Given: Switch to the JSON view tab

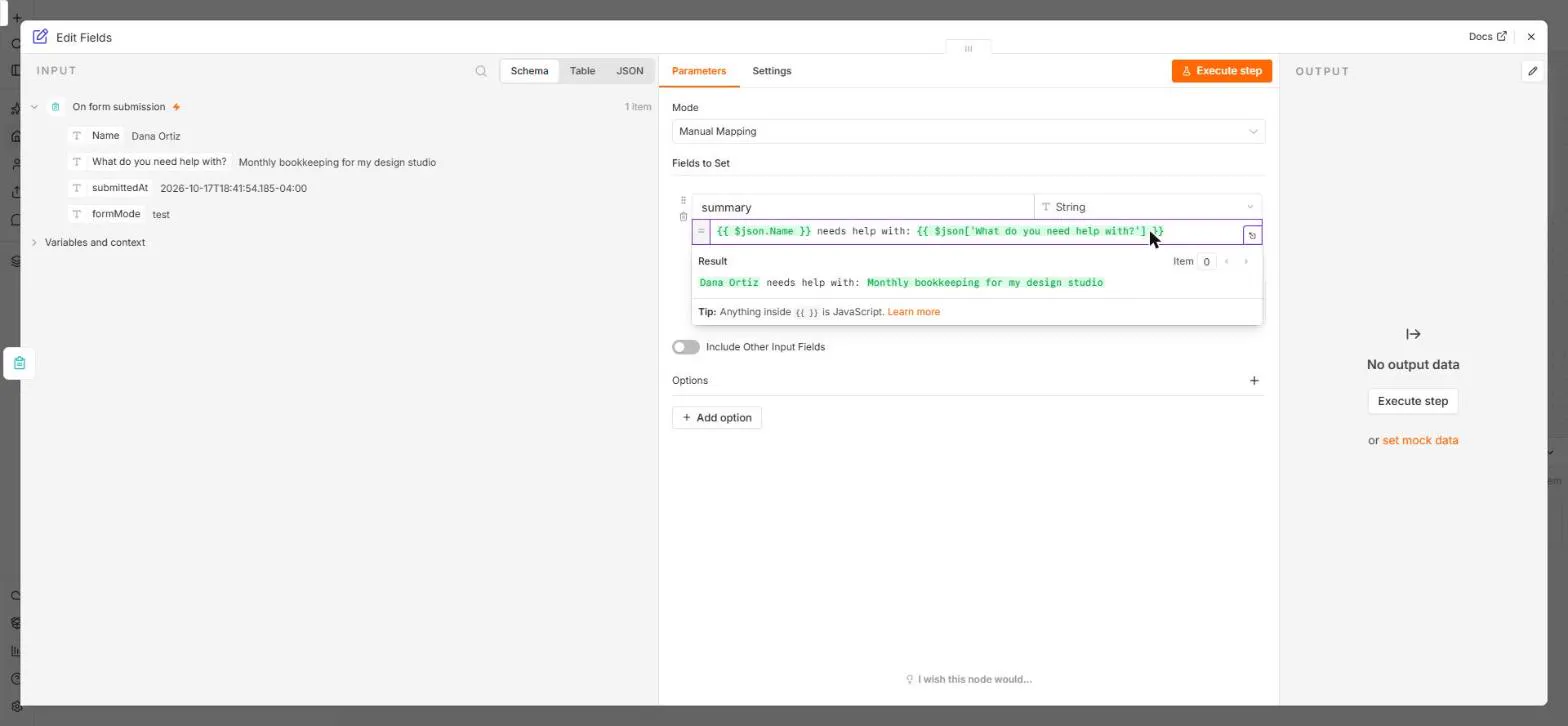Looking at the screenshot, I should click(x=630, y=71).
